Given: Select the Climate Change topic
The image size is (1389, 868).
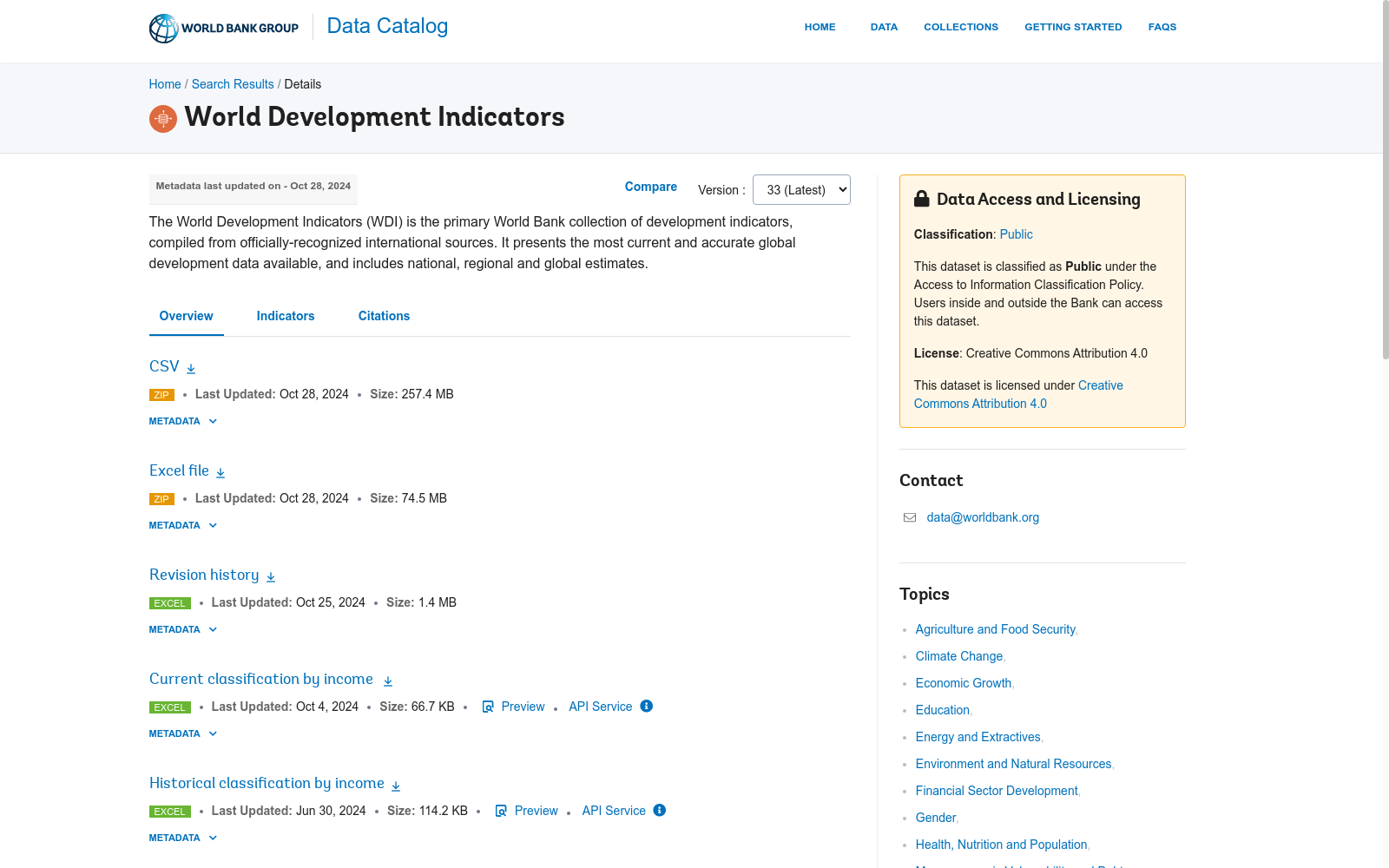Looking at the screenshot, I should pos(958,656).
